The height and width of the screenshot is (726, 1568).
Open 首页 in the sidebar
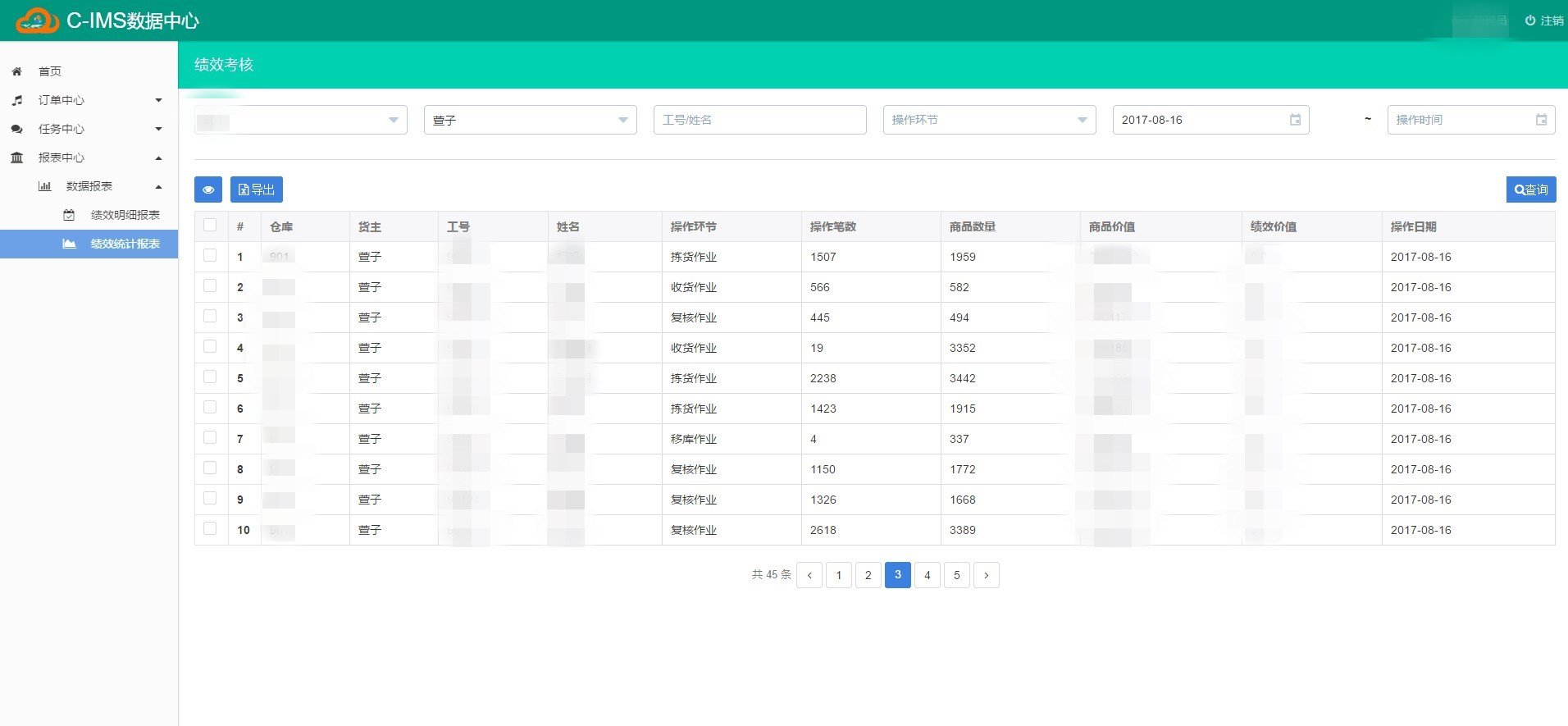[x=89, y=71]
